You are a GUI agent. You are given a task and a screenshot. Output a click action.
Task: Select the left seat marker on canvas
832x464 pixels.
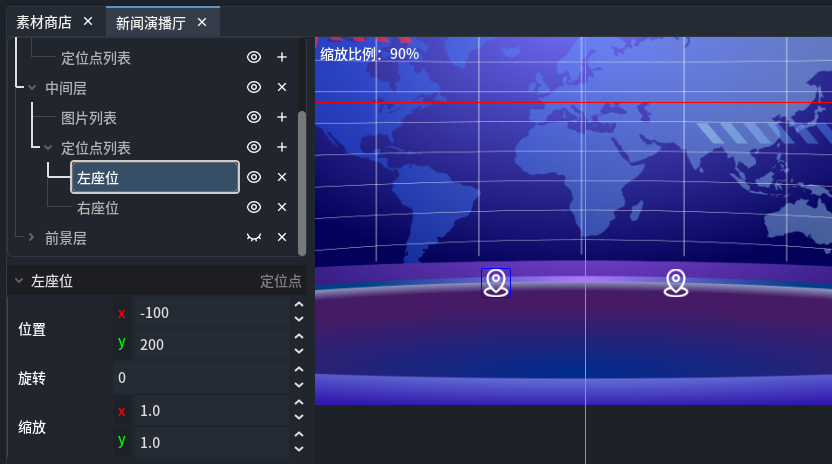(496, 283)
